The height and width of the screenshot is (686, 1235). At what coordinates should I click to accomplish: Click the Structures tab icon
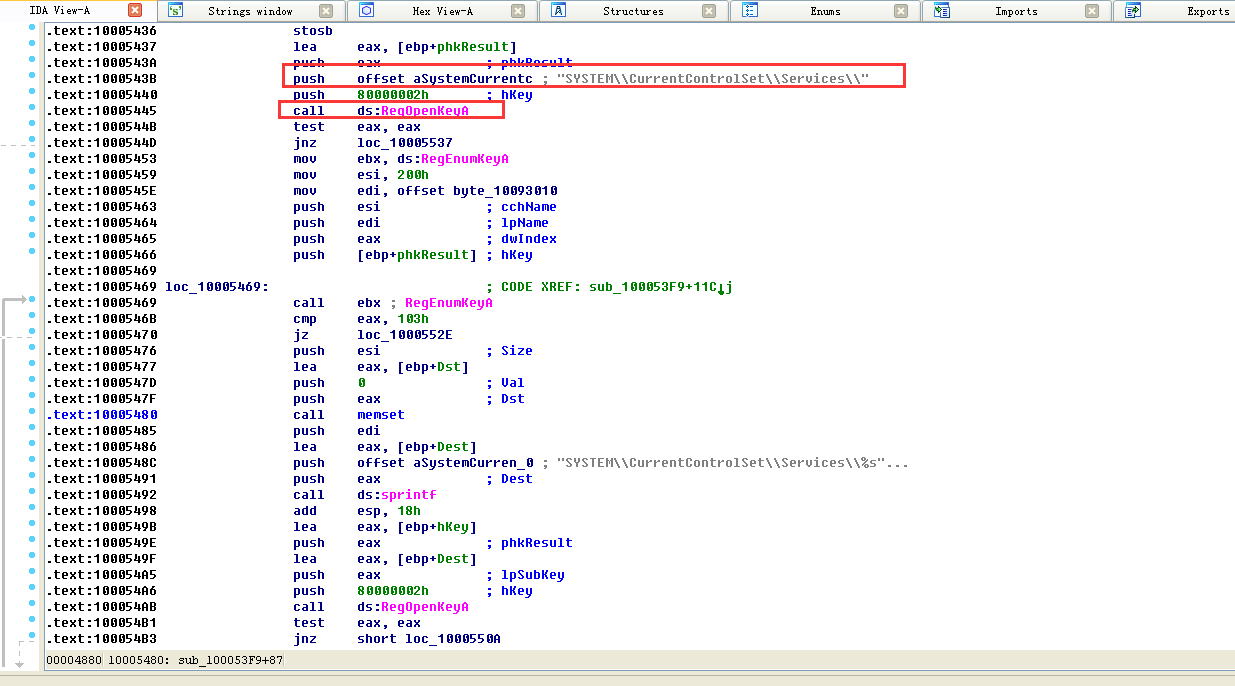[x=558, y=11]
